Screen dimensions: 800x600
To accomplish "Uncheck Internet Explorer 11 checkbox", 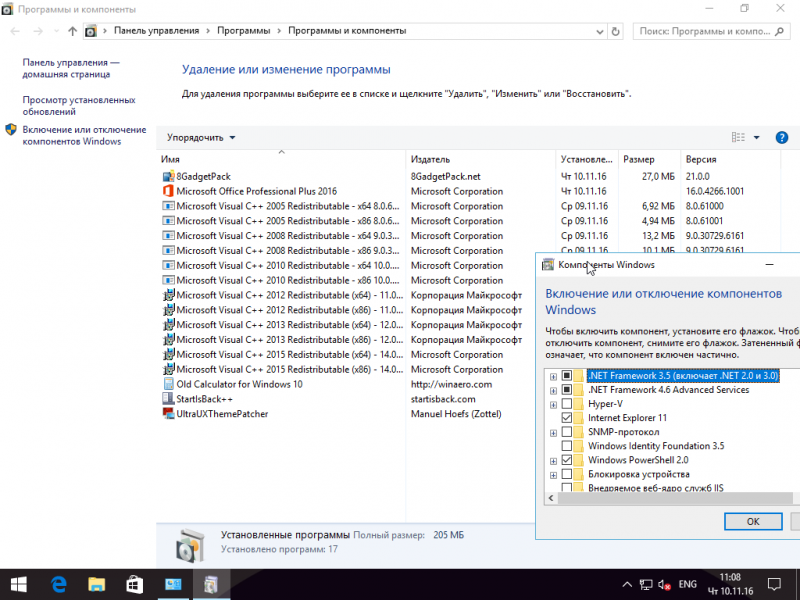I will [x=566, y=418].
